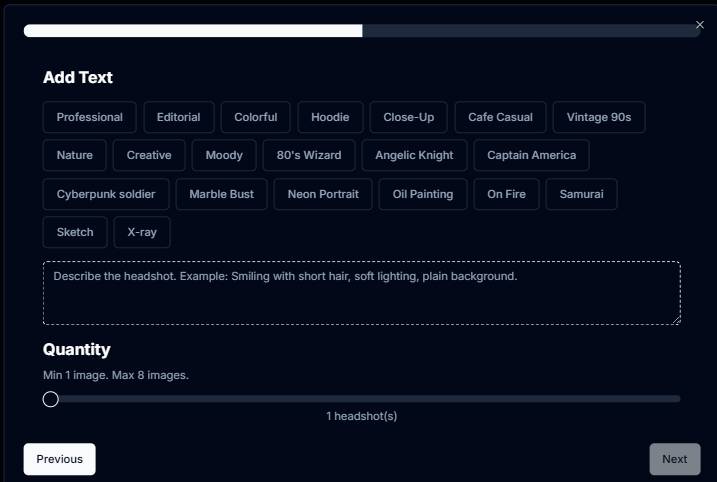Click the Quantity slider handle

point(51,399)
